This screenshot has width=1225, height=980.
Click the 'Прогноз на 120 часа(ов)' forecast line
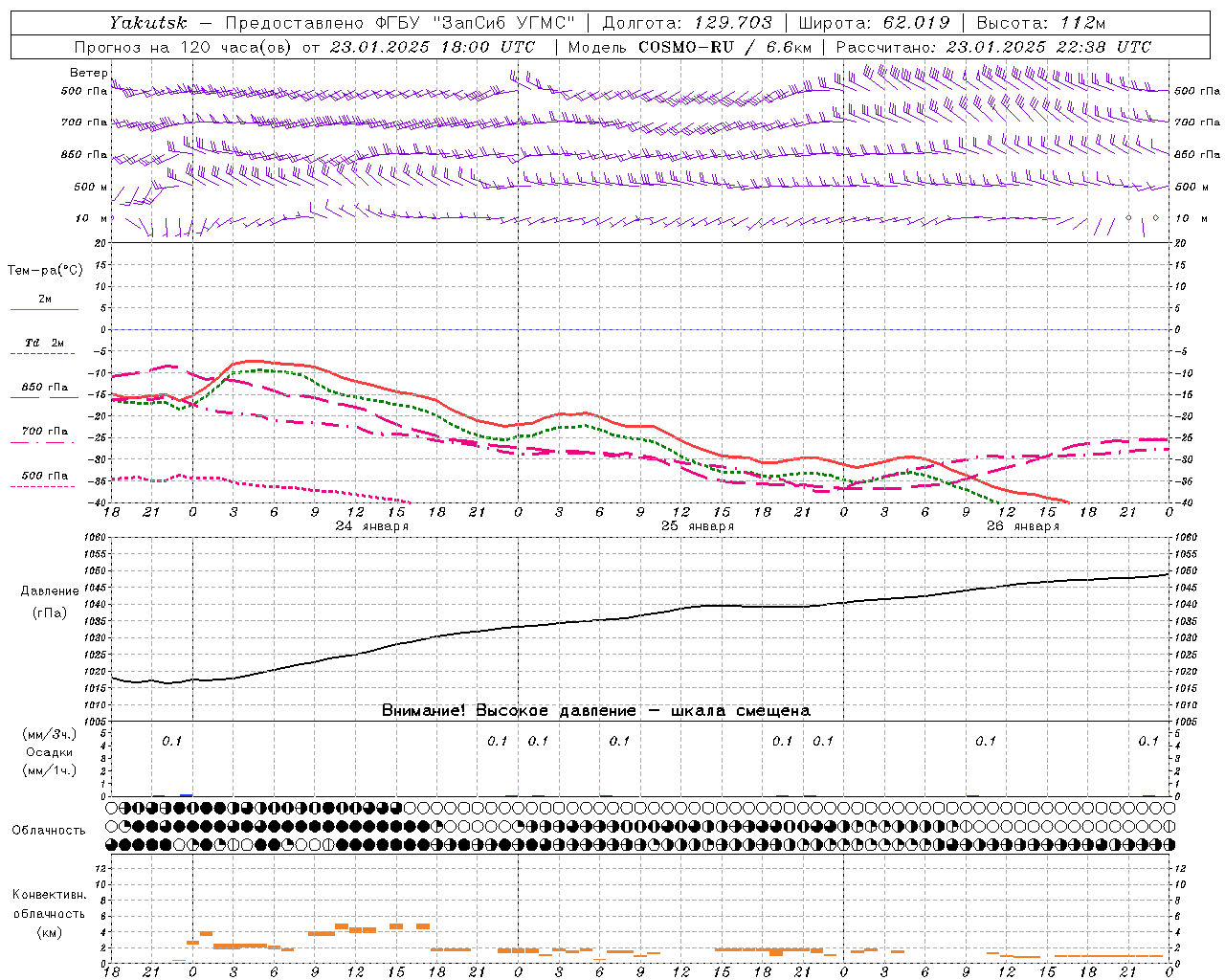pyautogui.click(x=183, y=47)
